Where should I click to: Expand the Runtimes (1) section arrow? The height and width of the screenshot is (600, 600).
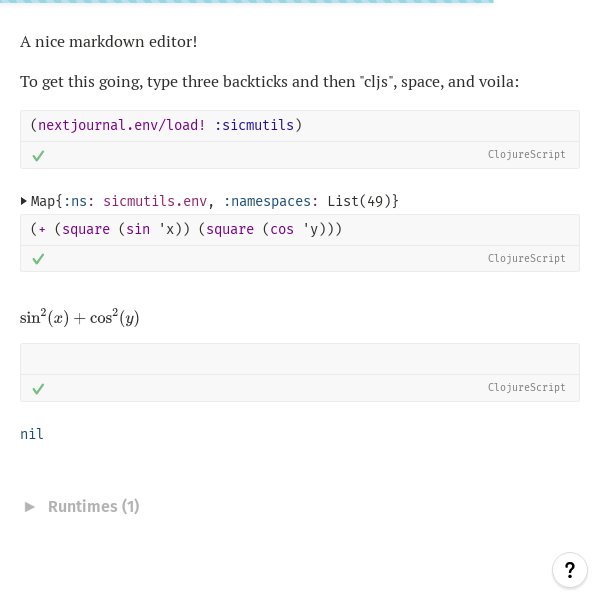[29, 507]
